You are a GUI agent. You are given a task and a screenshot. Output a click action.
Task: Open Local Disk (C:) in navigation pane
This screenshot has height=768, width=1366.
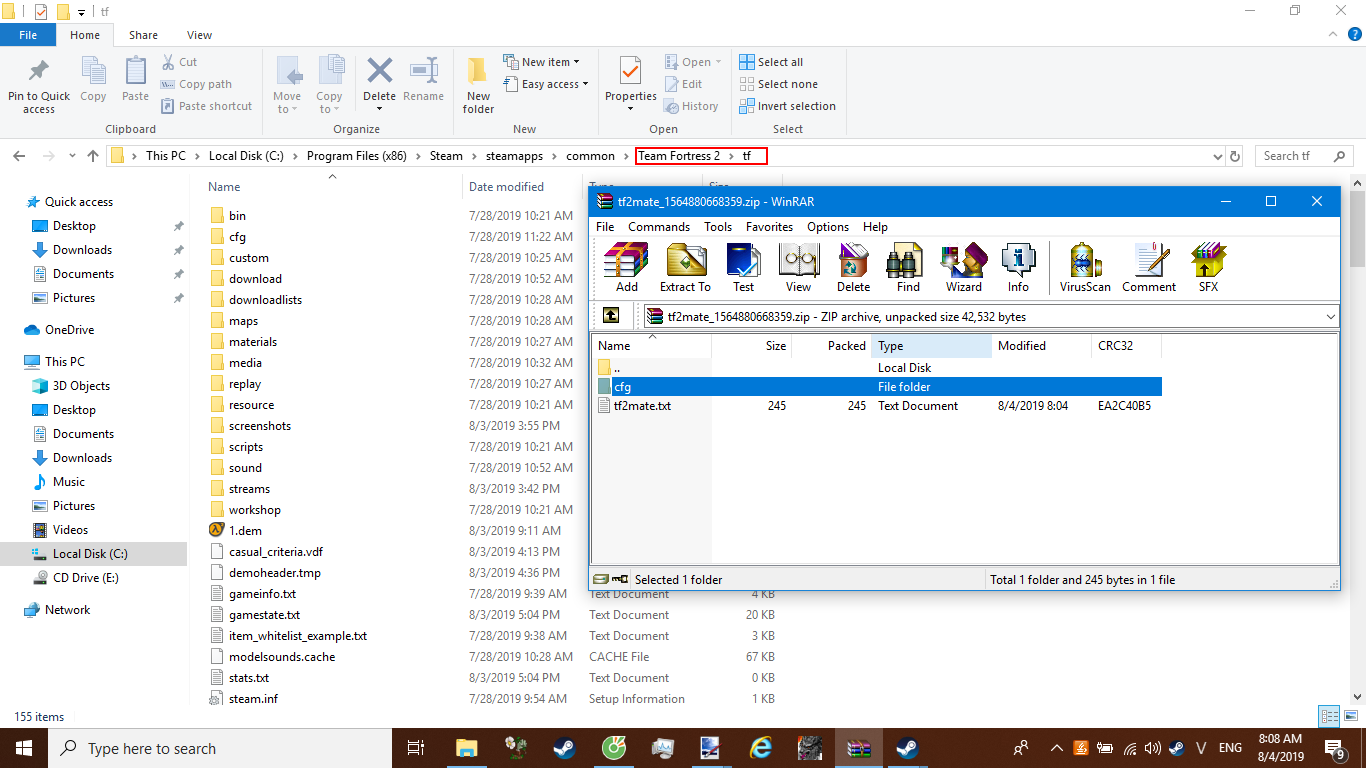point(90,554)
